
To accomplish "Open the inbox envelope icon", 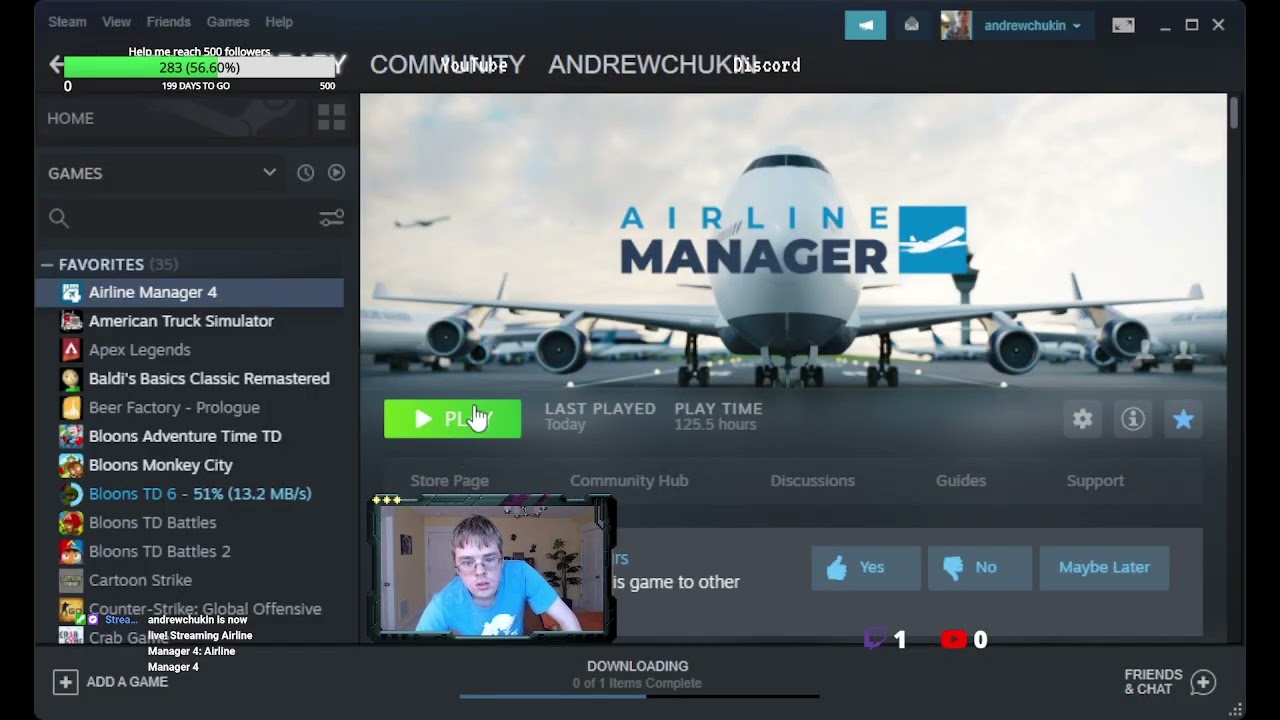I will tap(911, 25).
